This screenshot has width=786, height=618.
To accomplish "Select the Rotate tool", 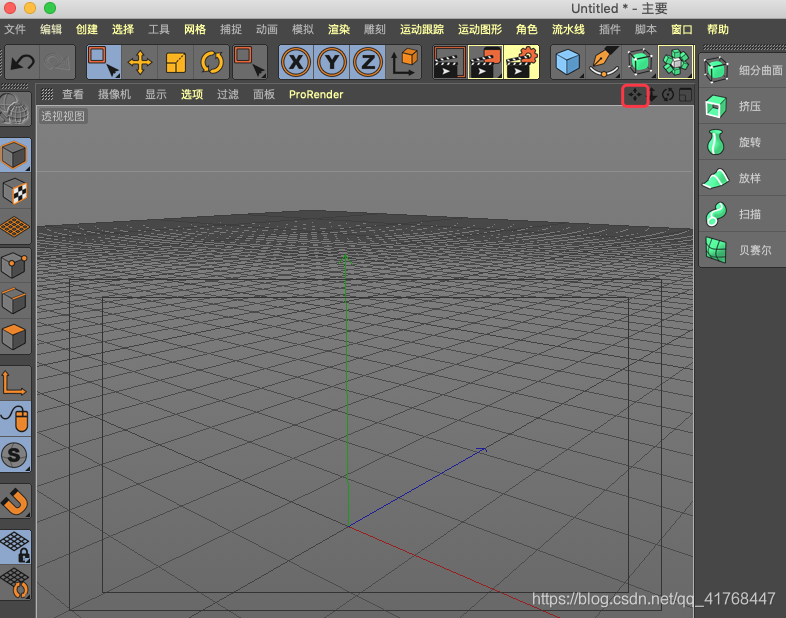I will pos(212,62).
